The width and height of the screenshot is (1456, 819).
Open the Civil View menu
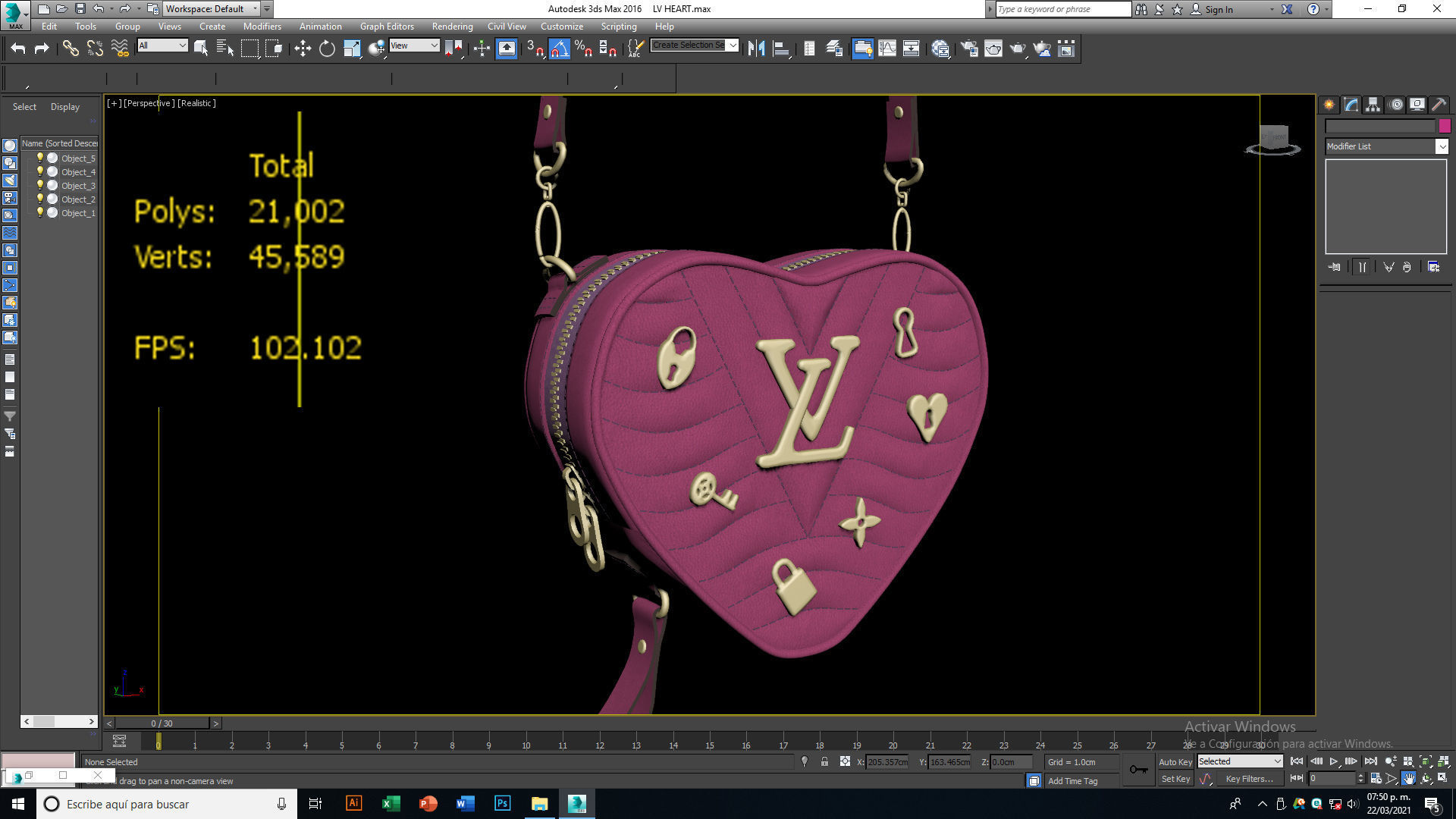507,26
